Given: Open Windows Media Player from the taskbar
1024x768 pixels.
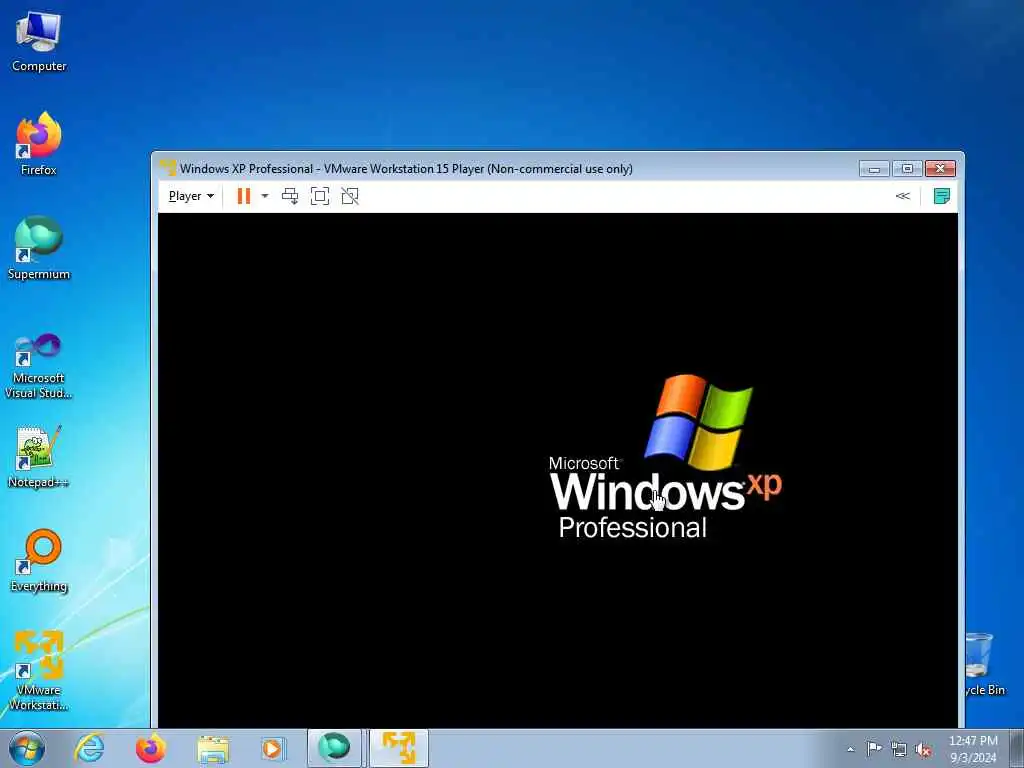Looking at the screenshot, I should [274, 748].
